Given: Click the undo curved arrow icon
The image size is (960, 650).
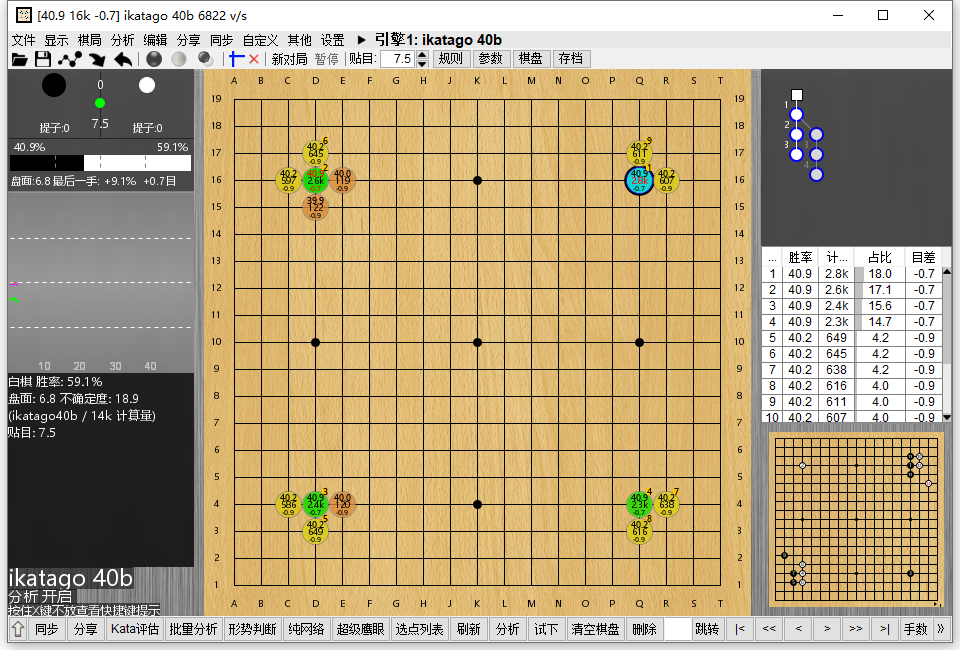Looking at the screenshot, I should click(123, 59).
